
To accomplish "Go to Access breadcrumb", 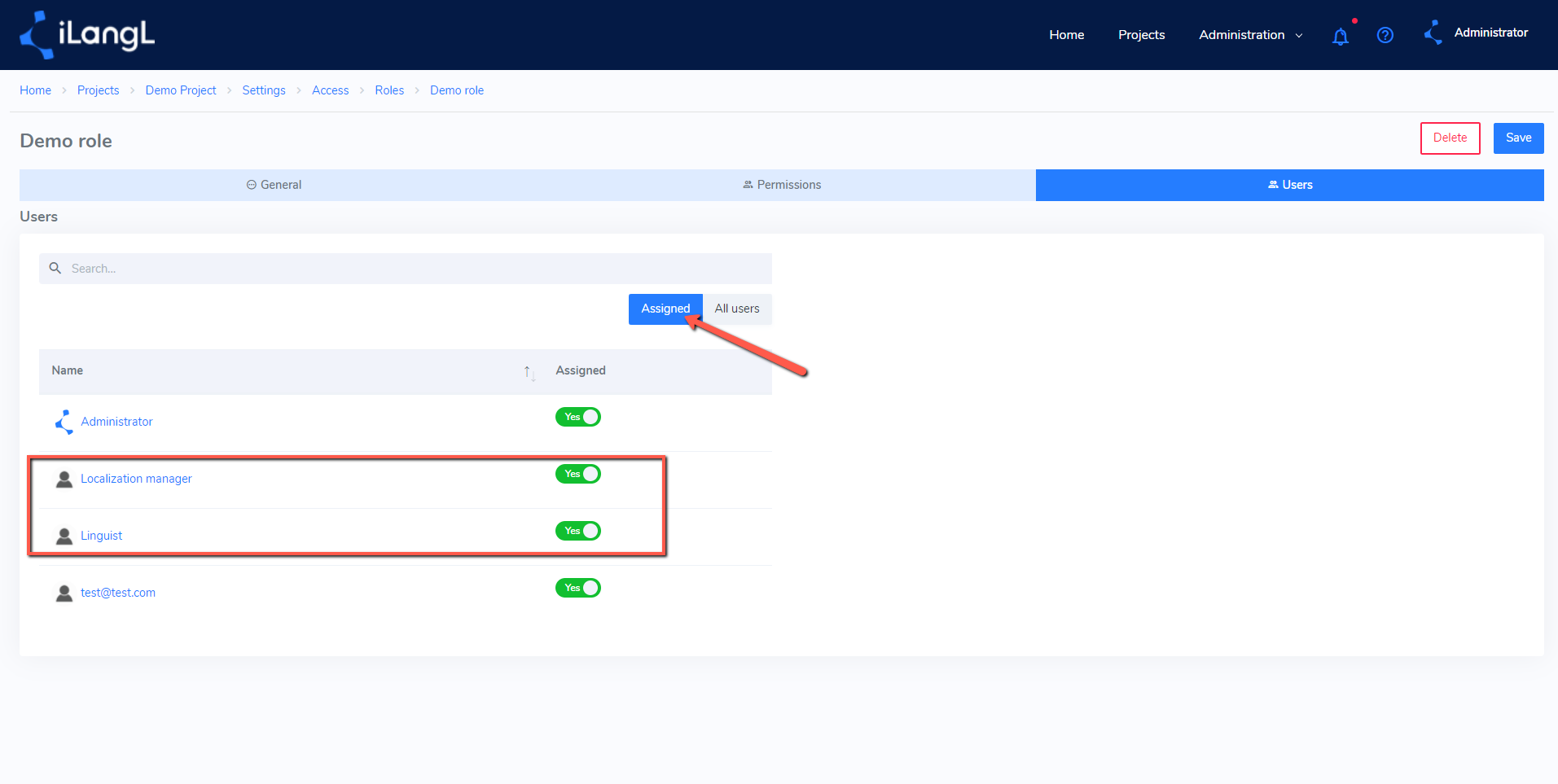I will pyautogui.click(x=330, y=90).
